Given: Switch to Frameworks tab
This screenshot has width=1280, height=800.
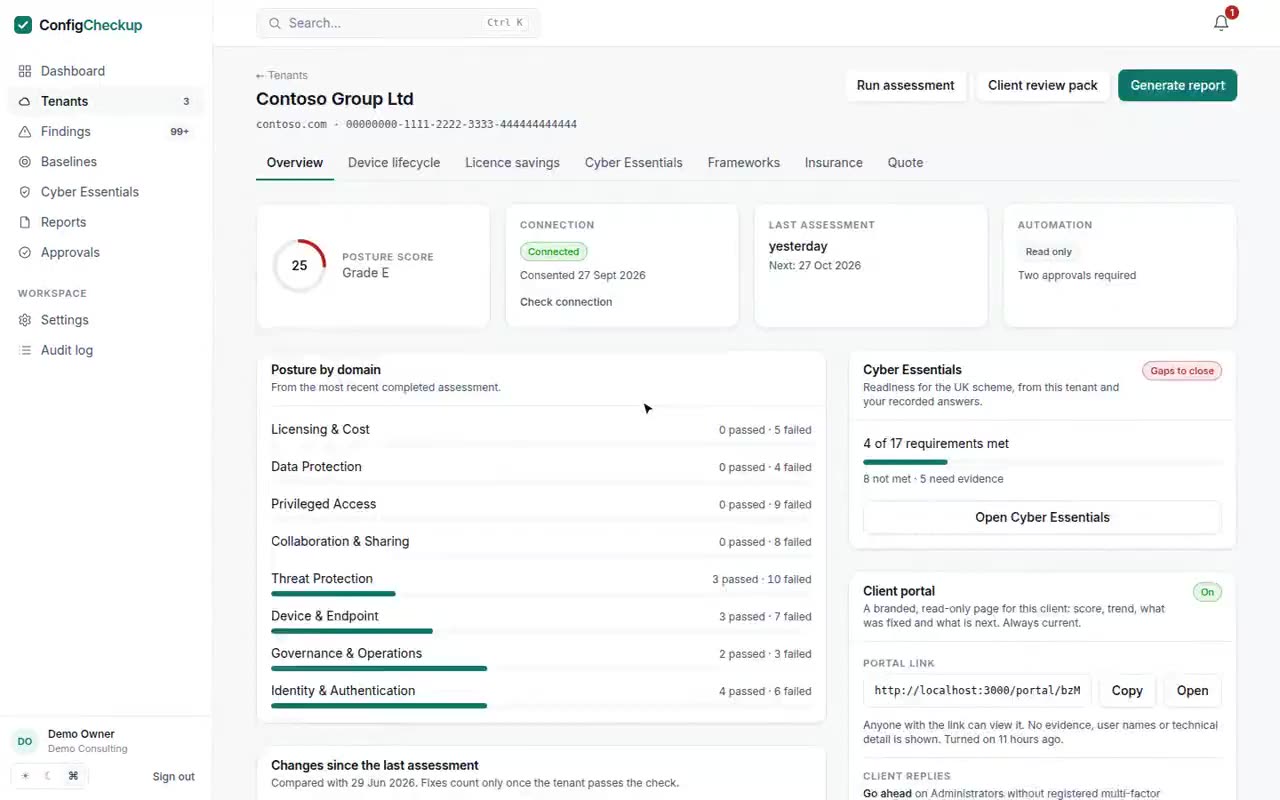Looking at the screenshot, I should pos(744,163).
